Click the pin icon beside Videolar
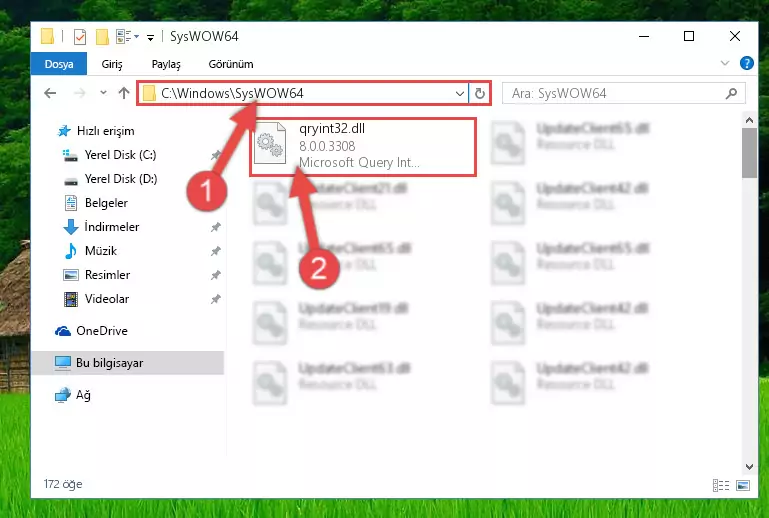 pos(215,299)
